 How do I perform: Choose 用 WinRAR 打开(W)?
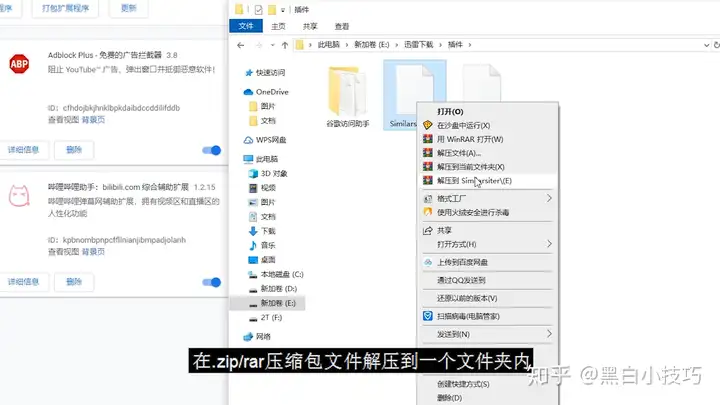487,139
